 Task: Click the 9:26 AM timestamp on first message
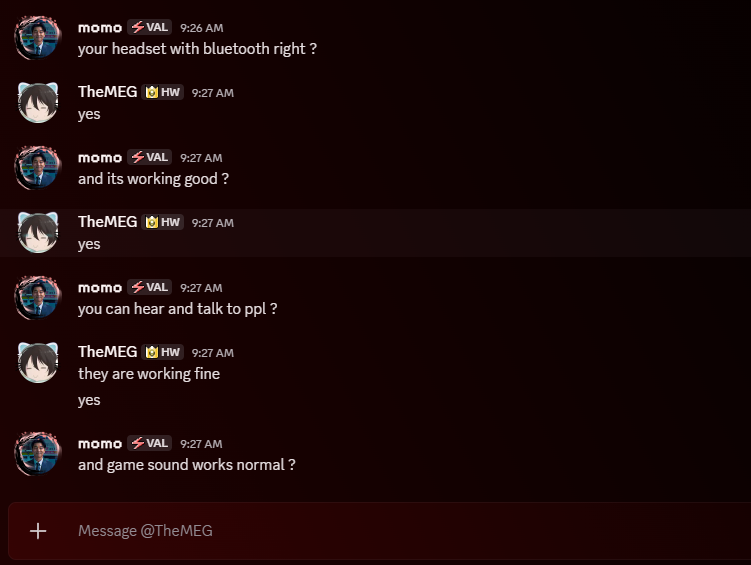(202, 28)
